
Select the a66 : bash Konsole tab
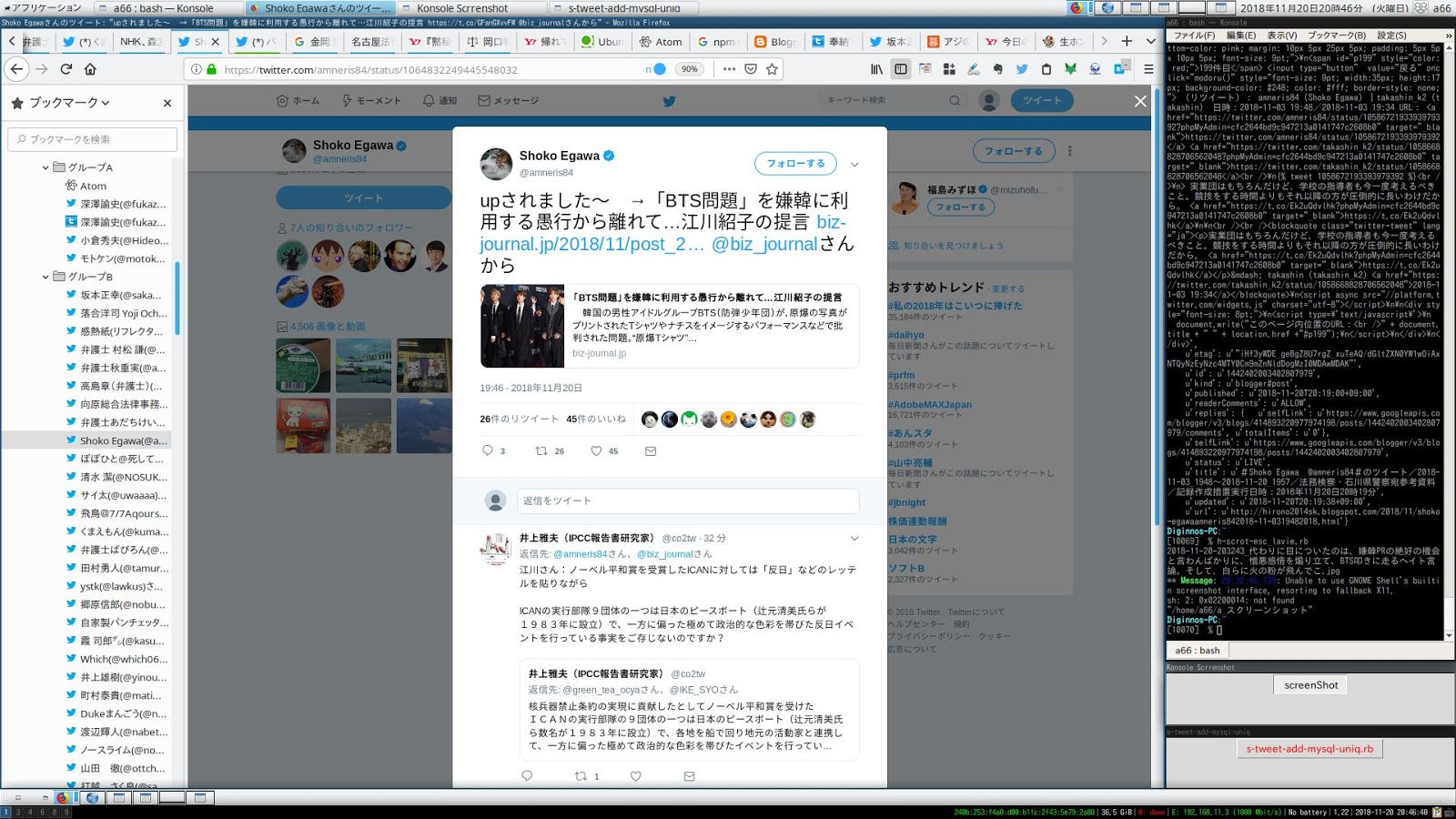pos(1198,650)
